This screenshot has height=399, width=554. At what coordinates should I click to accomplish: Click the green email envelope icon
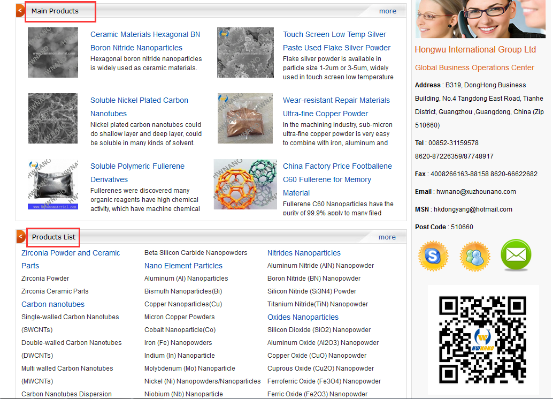tap(516, 254)
